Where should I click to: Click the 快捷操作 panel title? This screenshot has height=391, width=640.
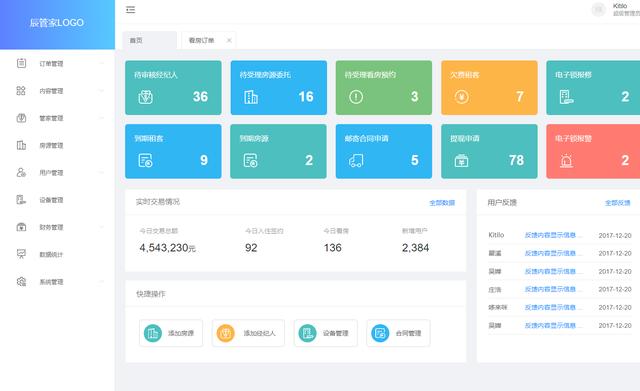point(151,294)
